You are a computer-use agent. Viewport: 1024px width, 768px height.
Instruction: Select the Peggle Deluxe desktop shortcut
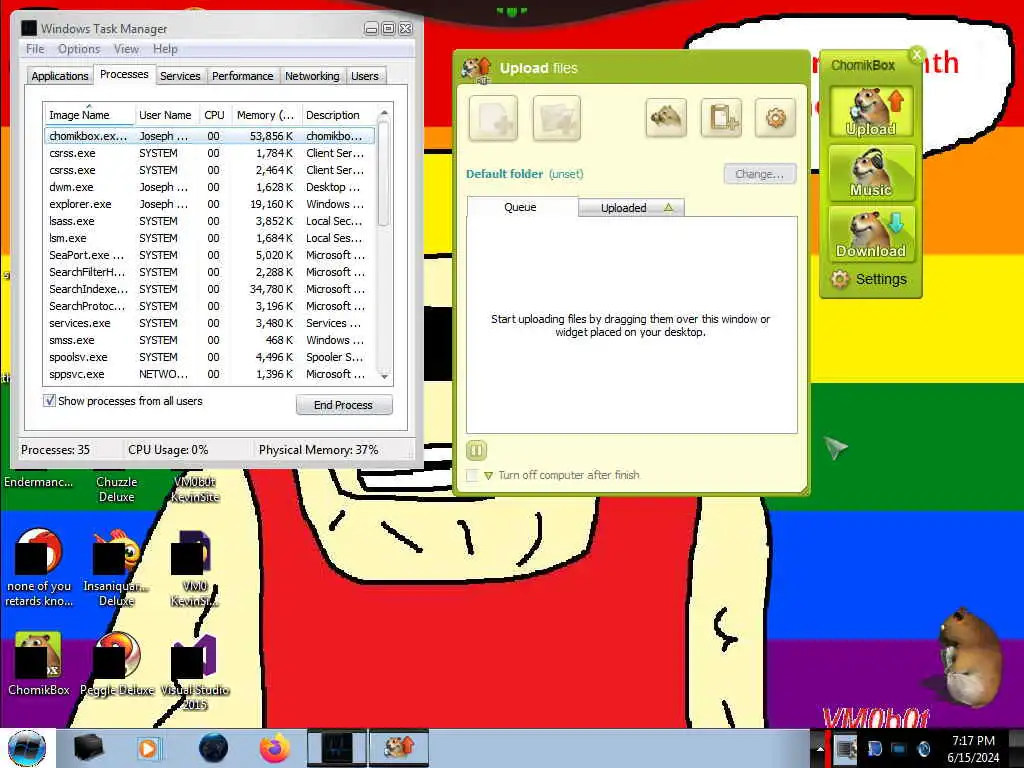pos(117,664)
